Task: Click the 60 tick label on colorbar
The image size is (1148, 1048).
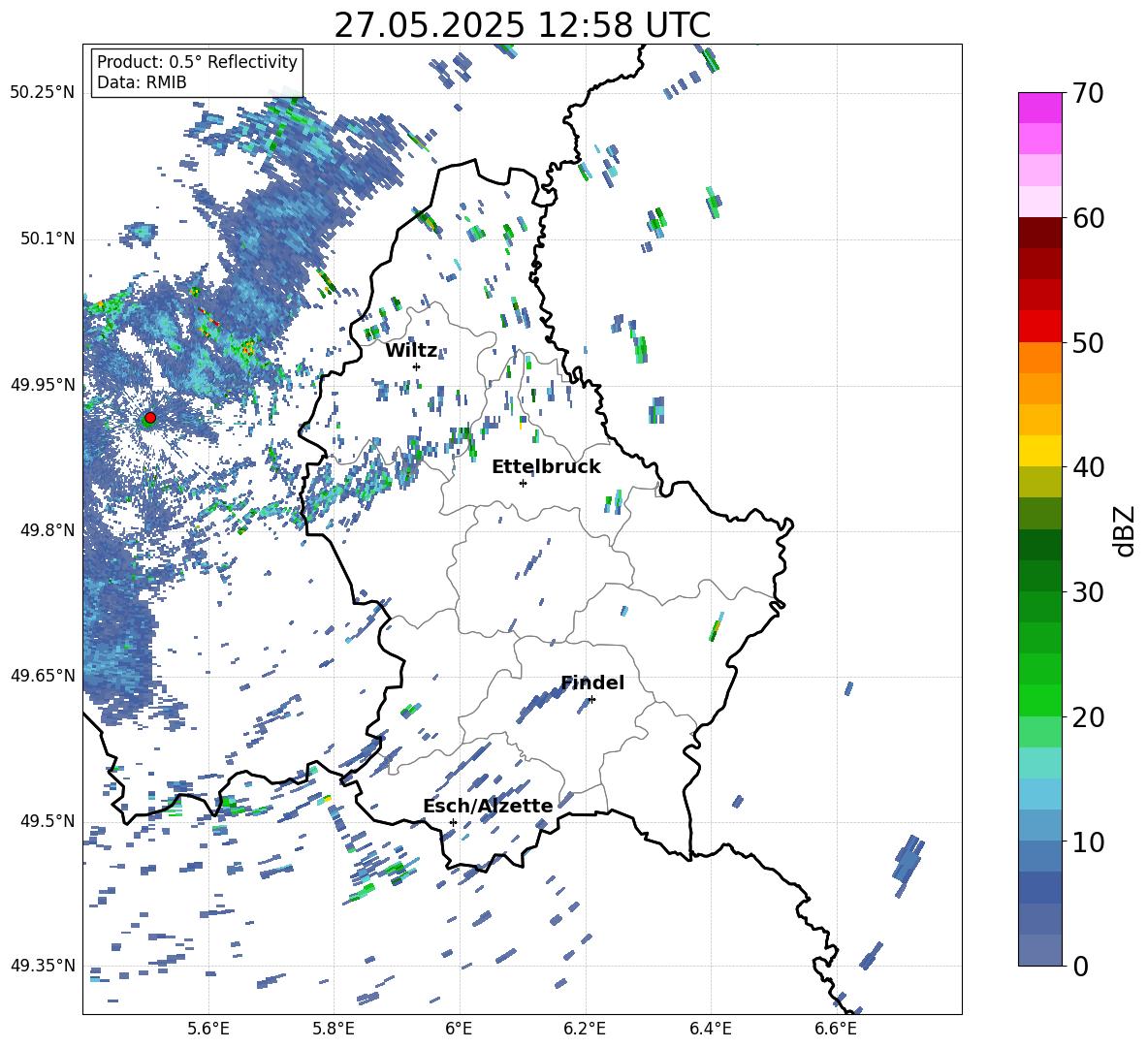Action: (1087, 218)
